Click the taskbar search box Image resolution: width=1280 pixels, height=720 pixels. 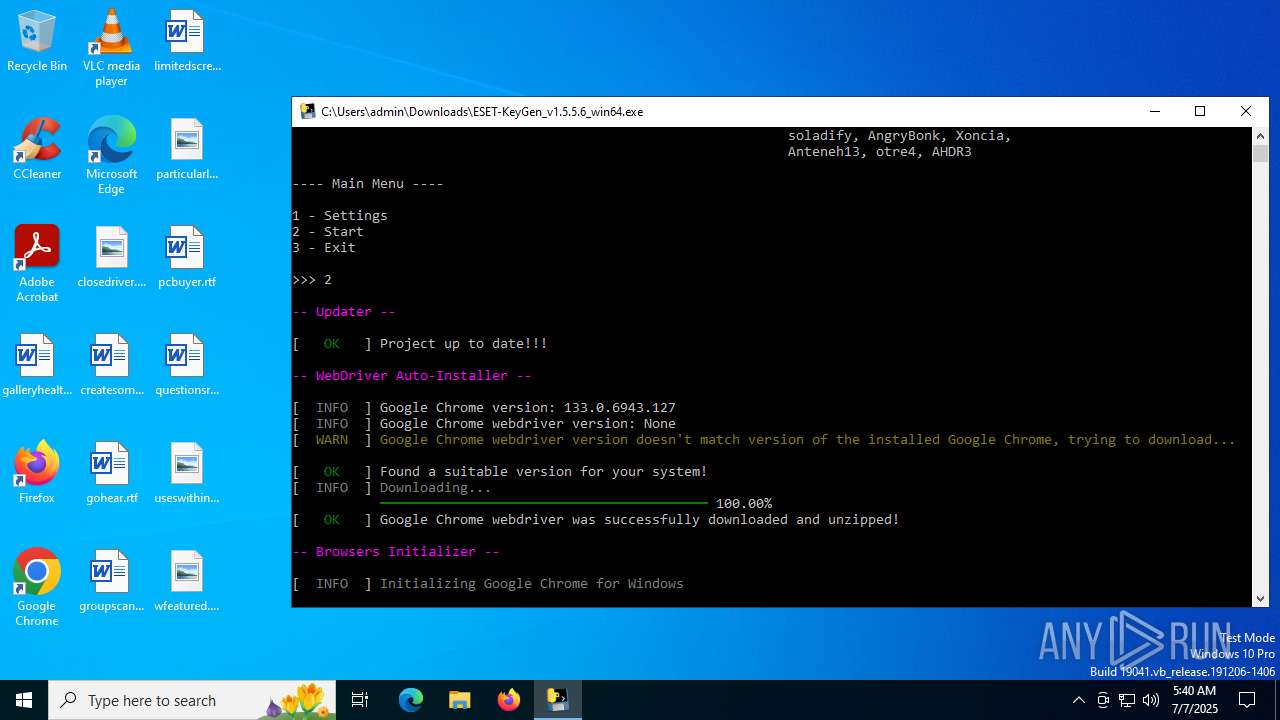click(x=190, y=700)
